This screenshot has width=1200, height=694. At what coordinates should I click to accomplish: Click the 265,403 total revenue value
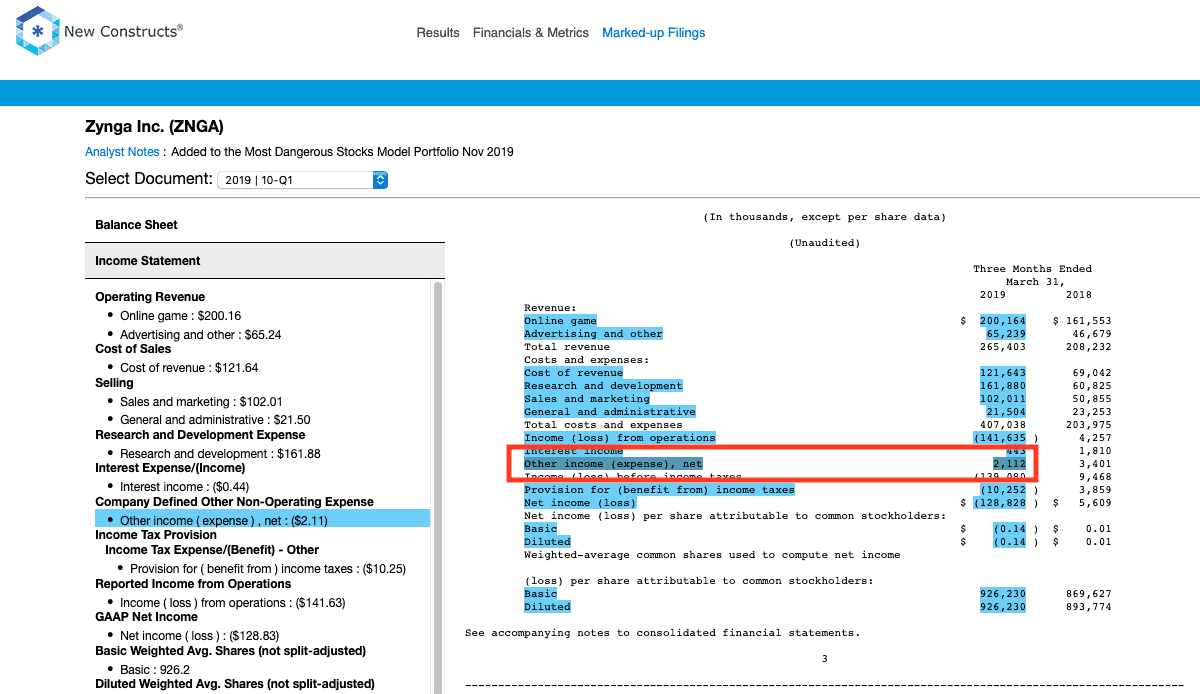tap(1003, 347)
